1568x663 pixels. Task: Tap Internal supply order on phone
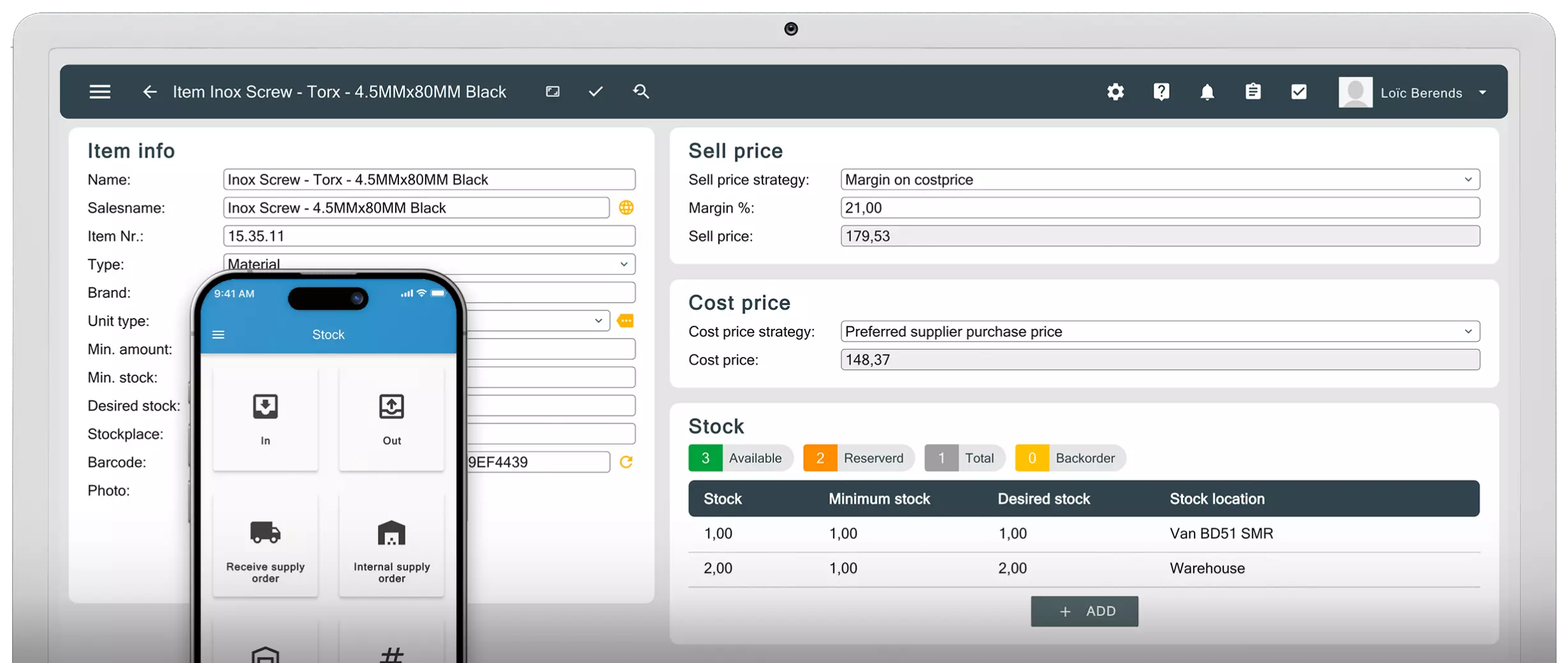(x=391, y=546)
